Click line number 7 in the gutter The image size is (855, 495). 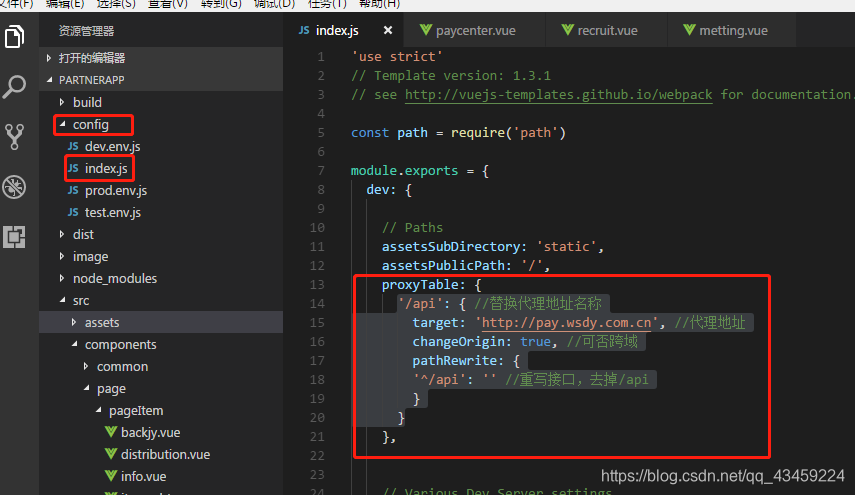pyautogui.click(x=321, y=171)
